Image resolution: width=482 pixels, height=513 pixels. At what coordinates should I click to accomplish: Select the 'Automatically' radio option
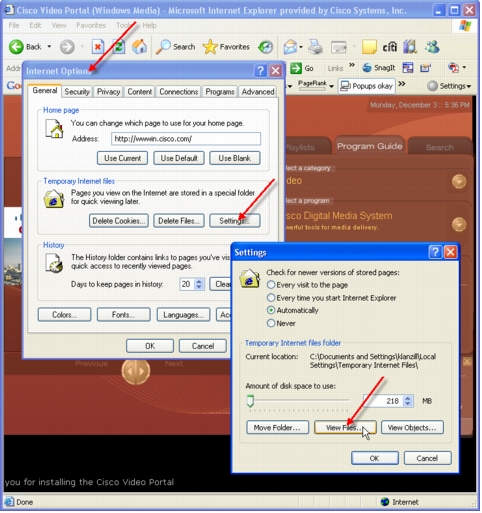pyautogui.click(x=271, y=310)
